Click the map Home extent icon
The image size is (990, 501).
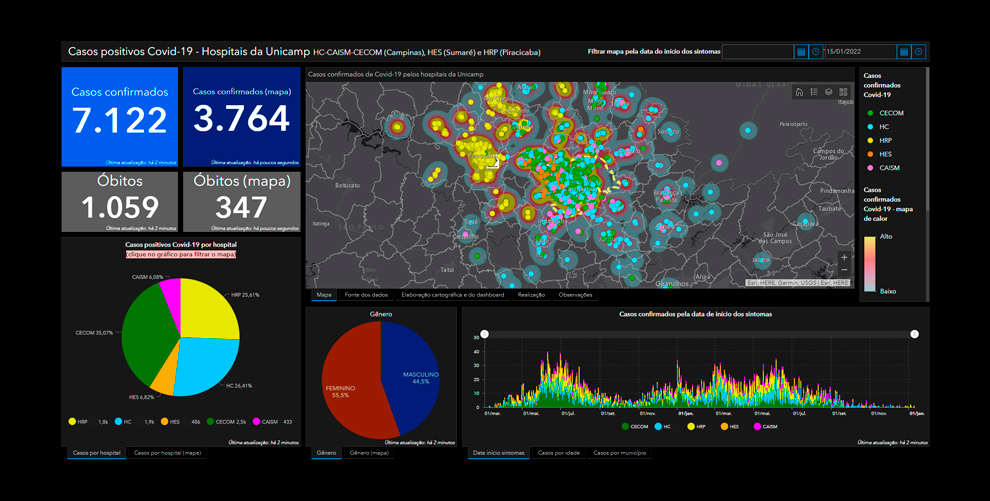click(799, 92)
